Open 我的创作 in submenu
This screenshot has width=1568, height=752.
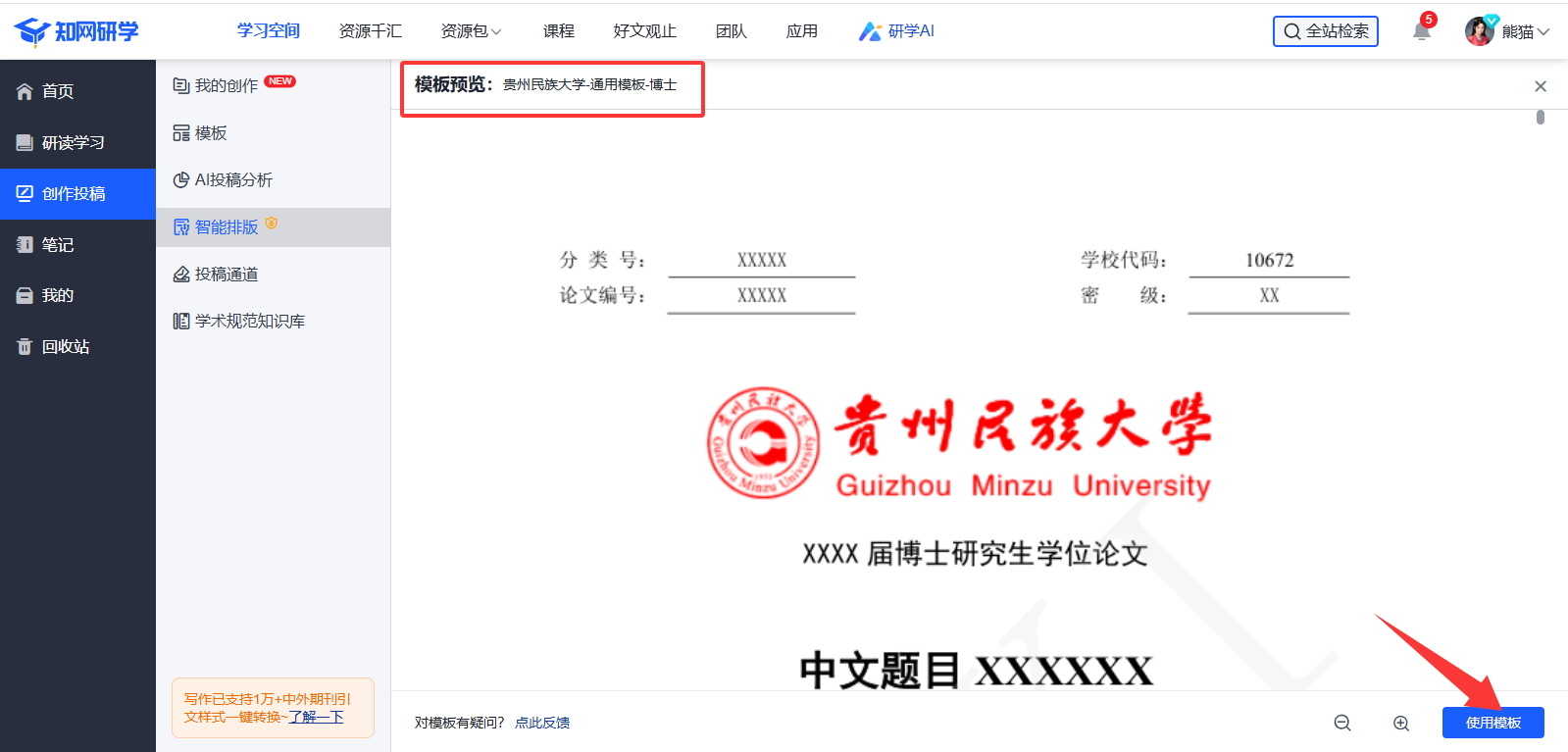[x=226, y=85]
